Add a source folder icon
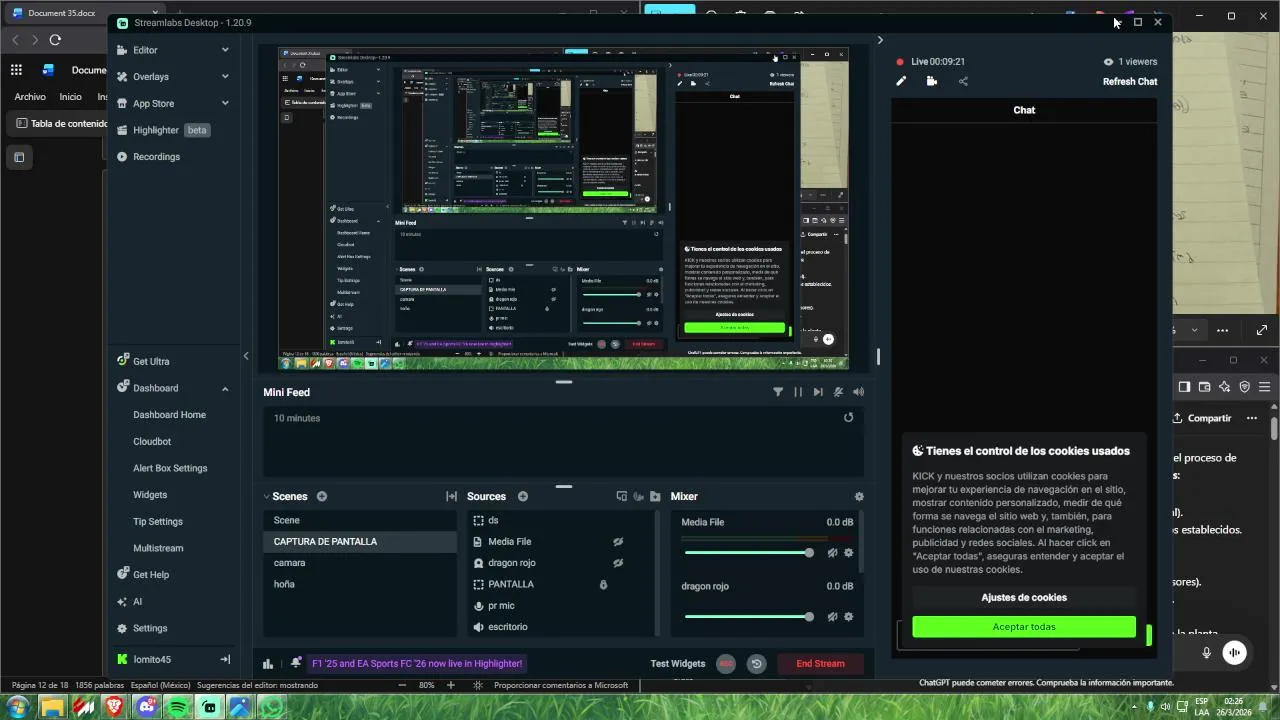Image resolution: width=1280 pixels, height=720 pixels. tap(655, 496)
